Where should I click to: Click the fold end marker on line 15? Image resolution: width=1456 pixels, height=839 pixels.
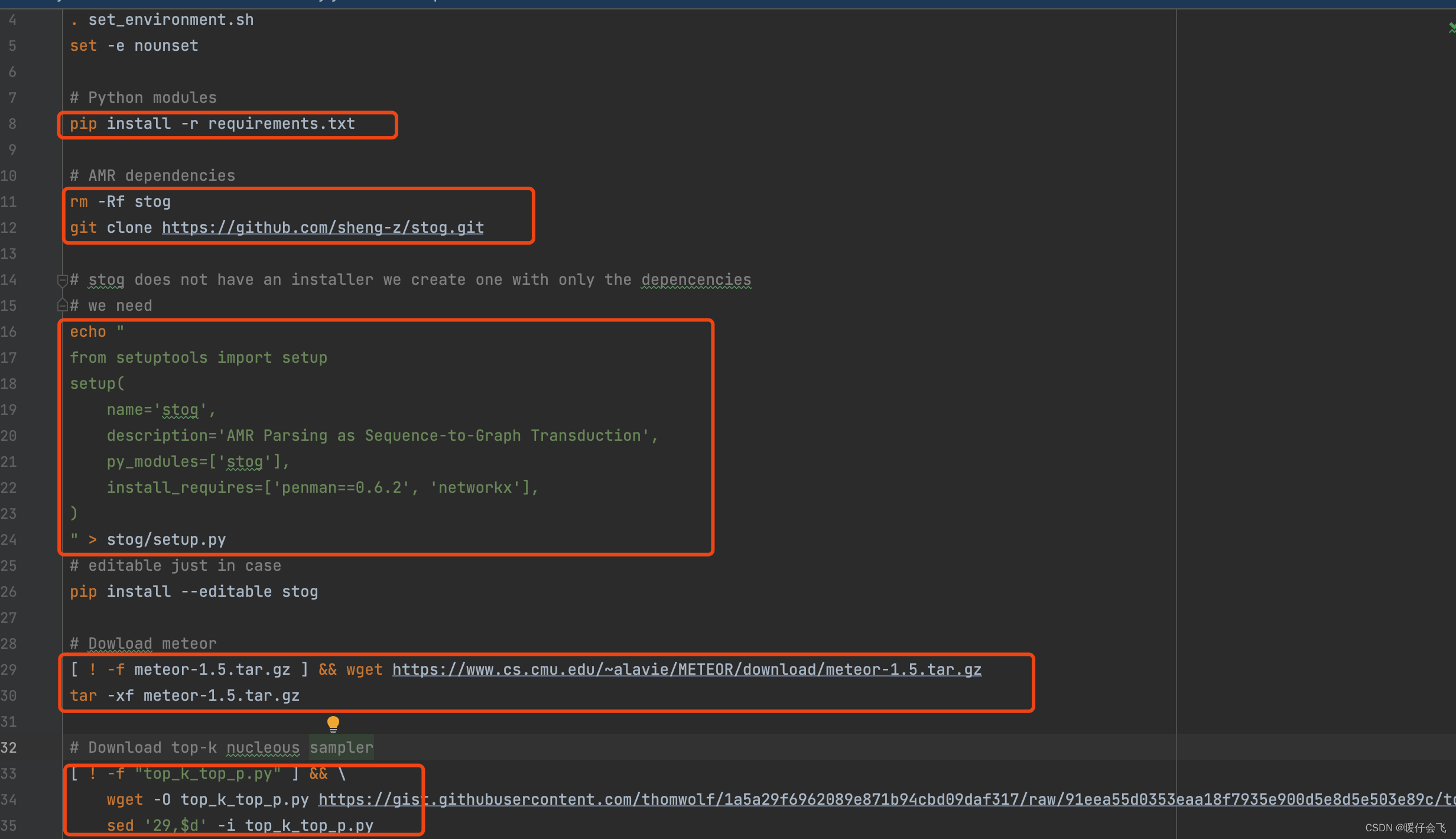pyautogui.click(x=62, y=305)
